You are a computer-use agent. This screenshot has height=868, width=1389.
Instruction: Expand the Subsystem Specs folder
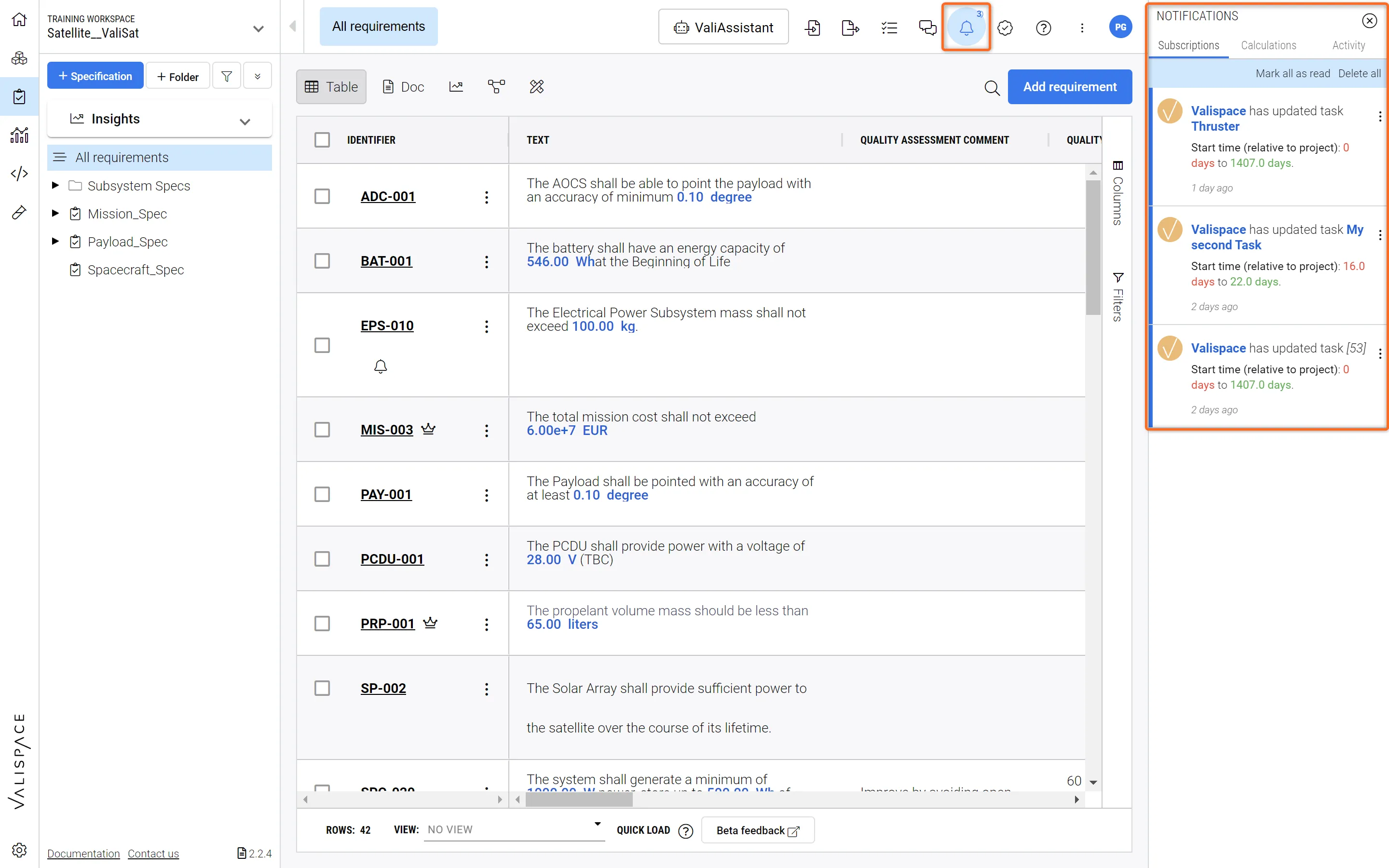(55, 186)
